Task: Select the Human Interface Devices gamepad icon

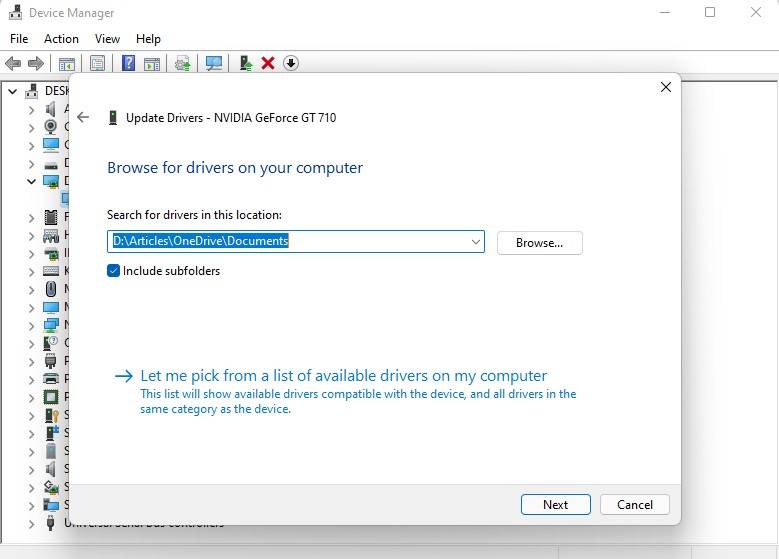Action: (x=51, y=236)
